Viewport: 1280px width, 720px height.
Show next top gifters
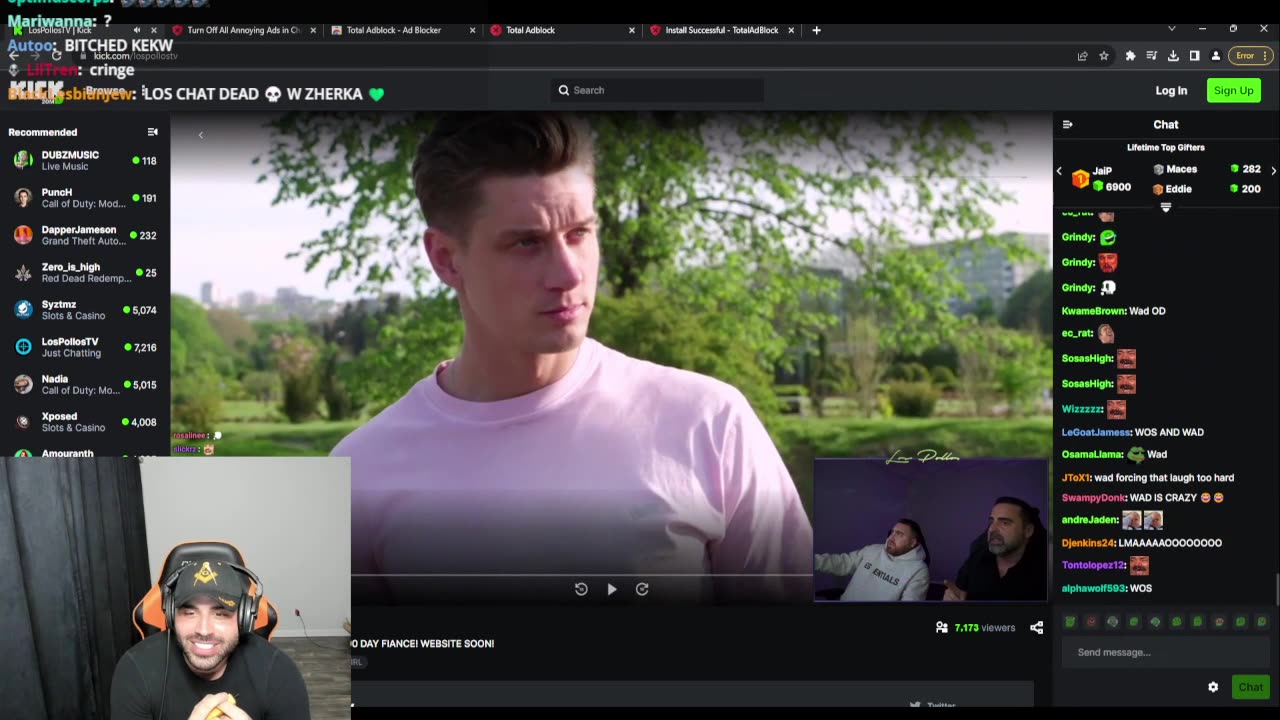click(x=1273, y=171)
